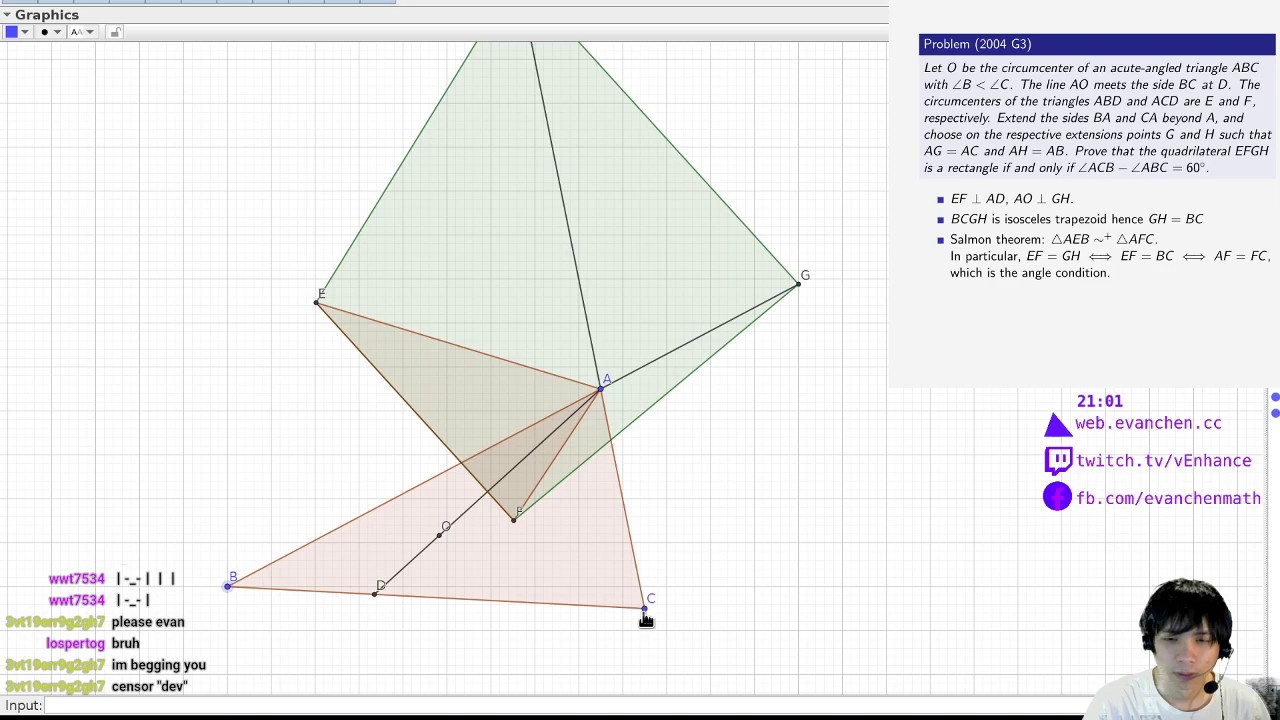This screenshot has height=720, width=1280.
Task: Select point D on side BC
Action: [x=374, y=594]
